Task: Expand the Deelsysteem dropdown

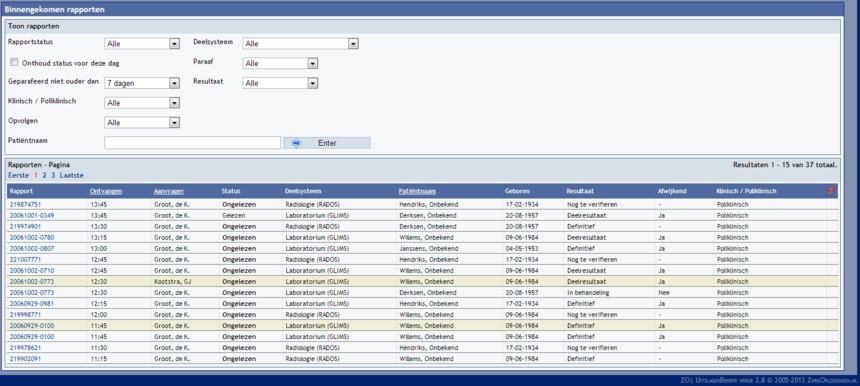Action: coord(301,44)
